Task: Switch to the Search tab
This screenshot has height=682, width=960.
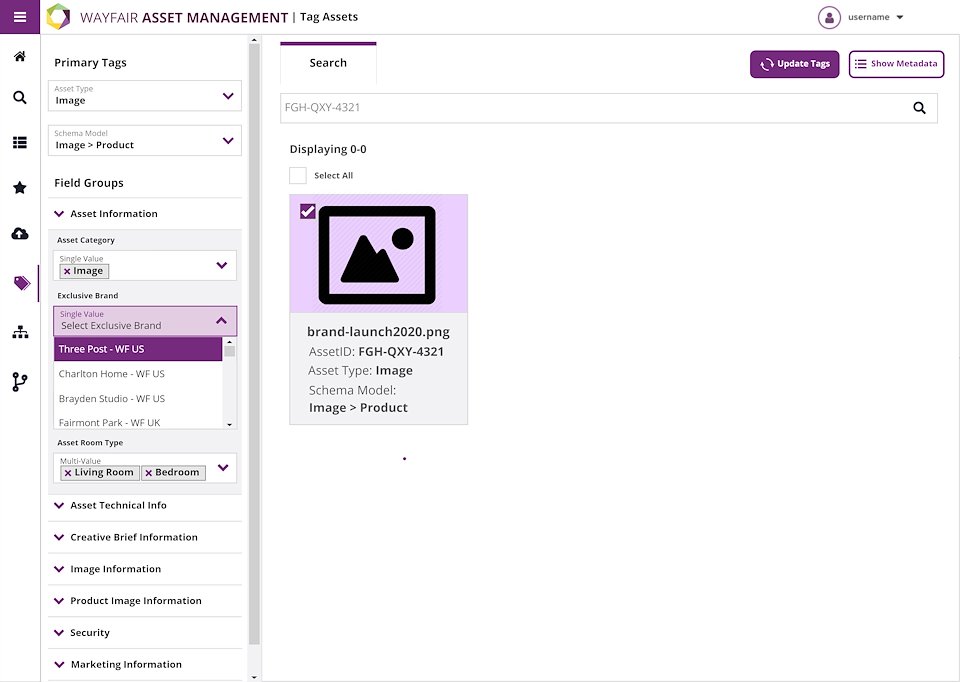Action: coord(328,63)
